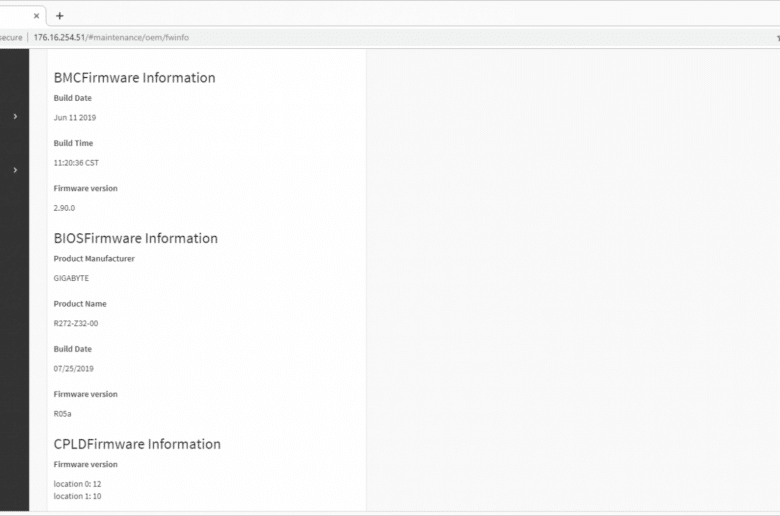Viewport: 780px width, 516px height.
Task: Select BIOS firmware version R05a
Action: pyautogui.click(x=62, y=414)
